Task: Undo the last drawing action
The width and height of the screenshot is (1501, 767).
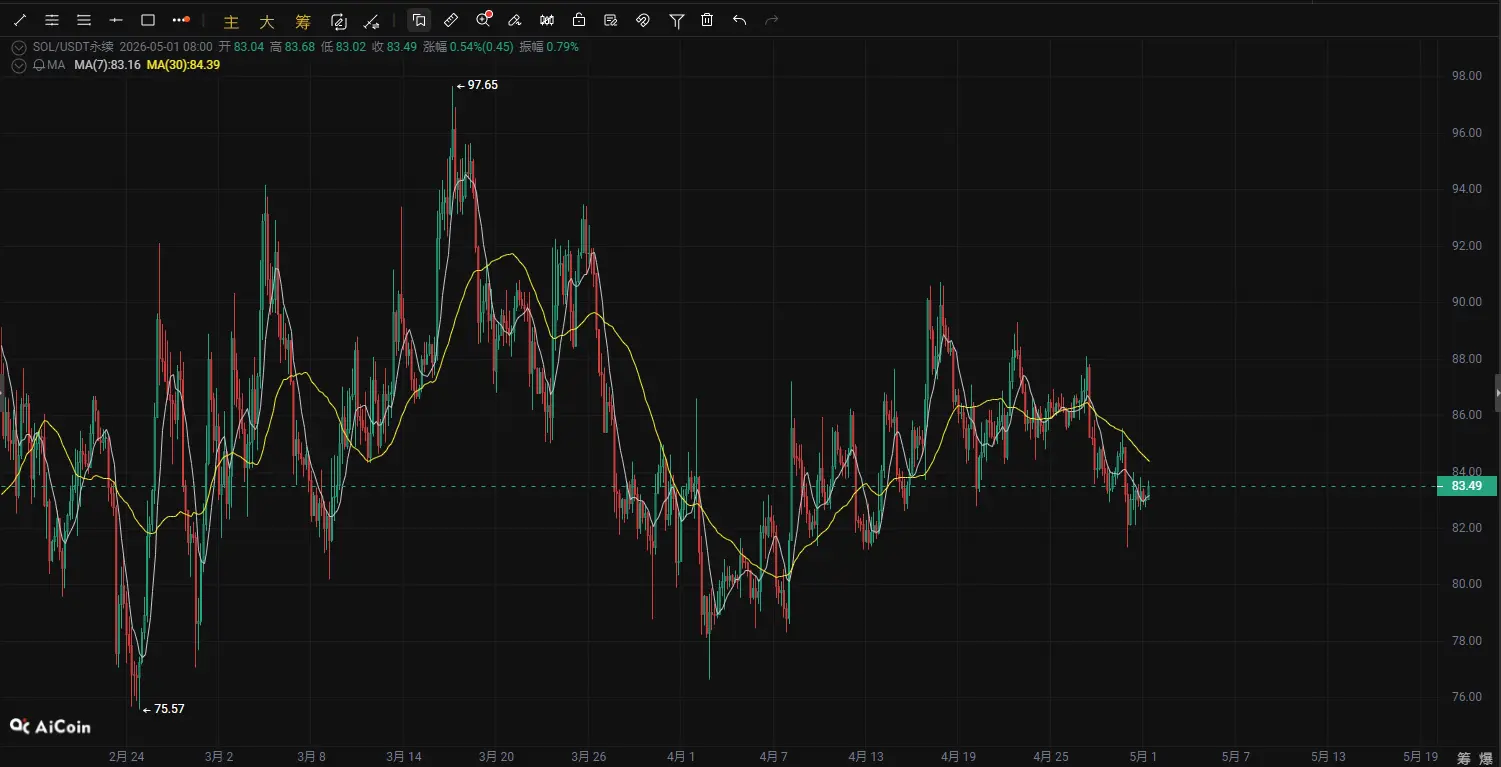Action: 739,20
